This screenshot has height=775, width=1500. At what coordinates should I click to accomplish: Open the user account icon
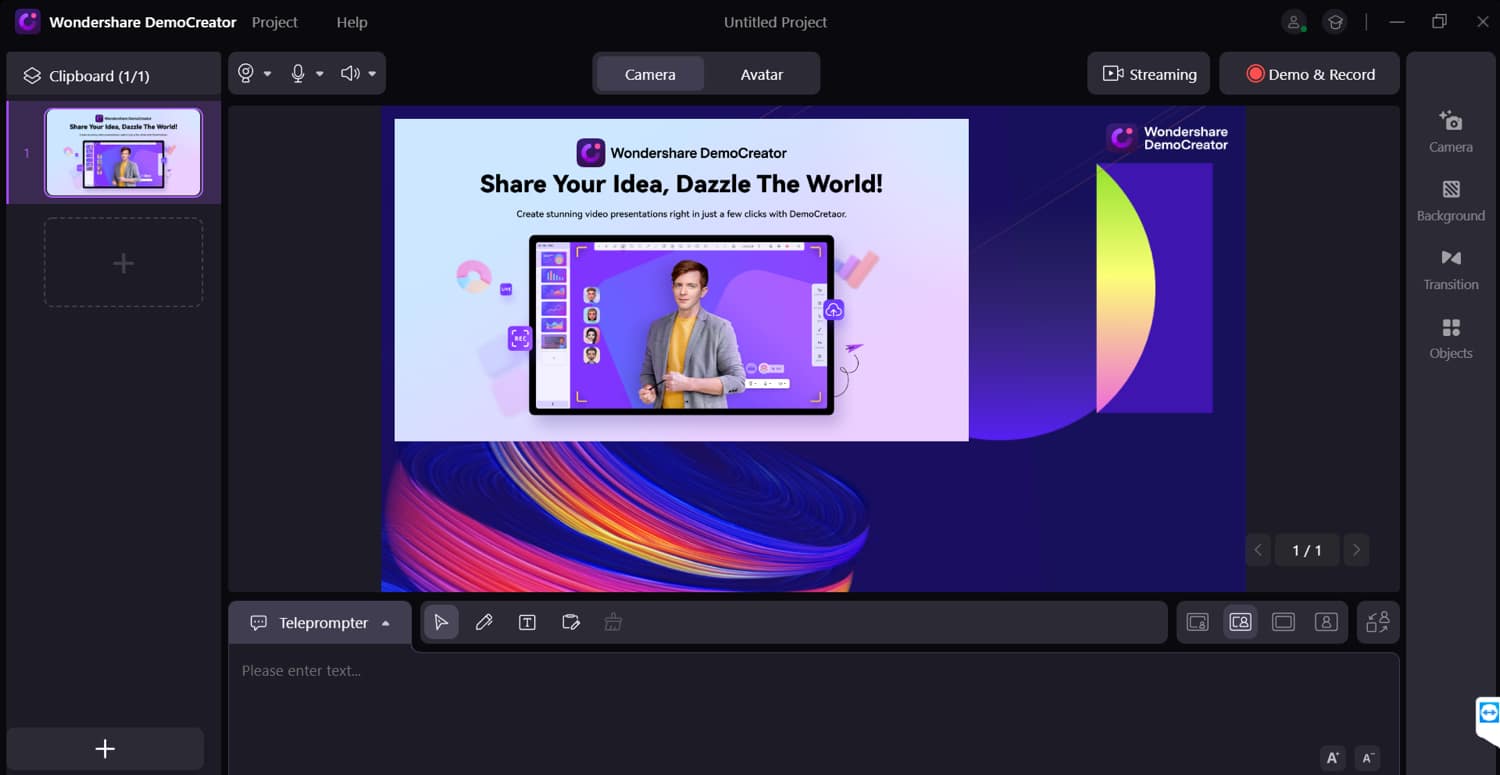1294,22
